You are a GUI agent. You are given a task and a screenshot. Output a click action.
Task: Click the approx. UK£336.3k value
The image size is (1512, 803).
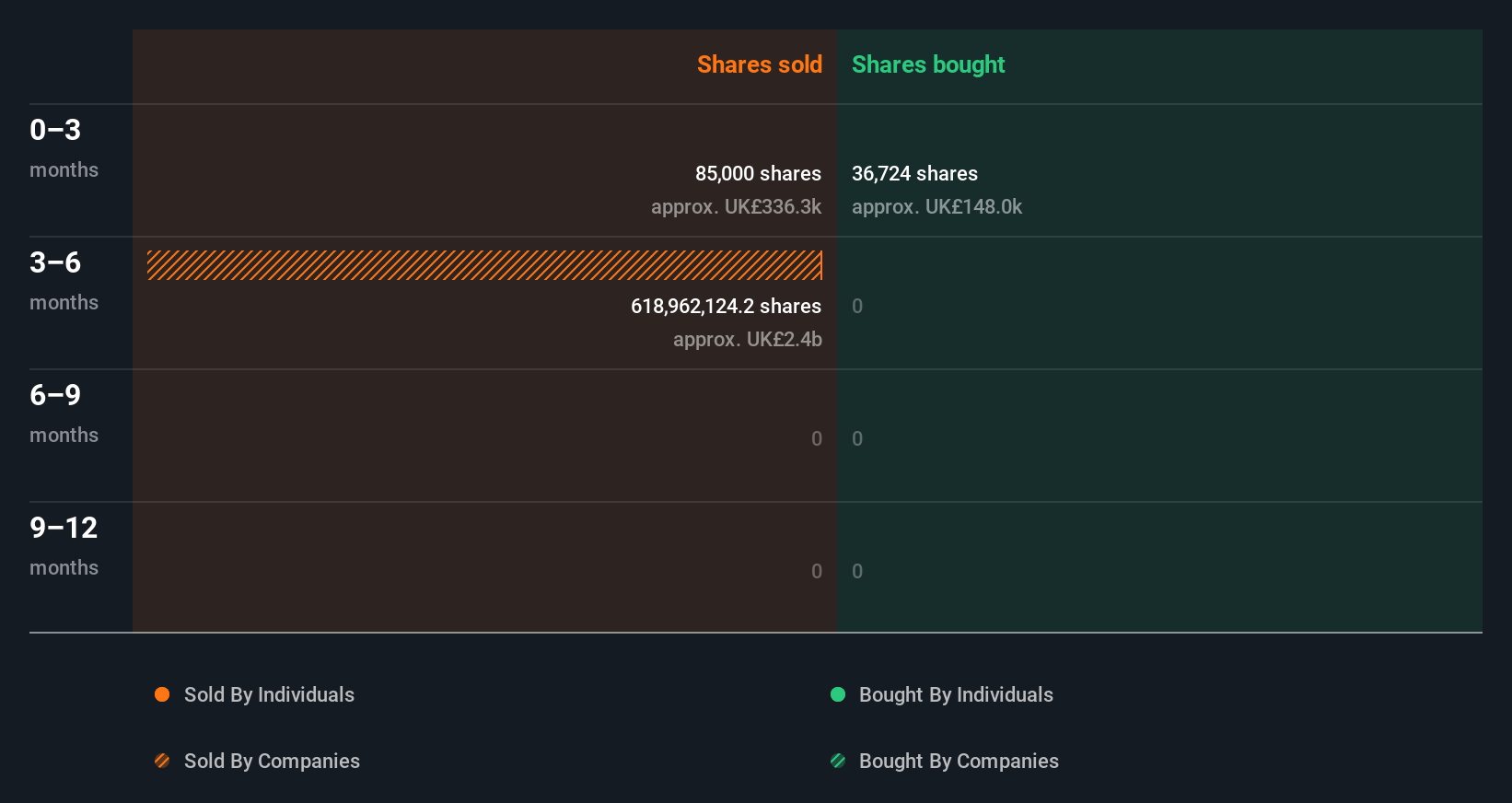[x=736, y=206]
